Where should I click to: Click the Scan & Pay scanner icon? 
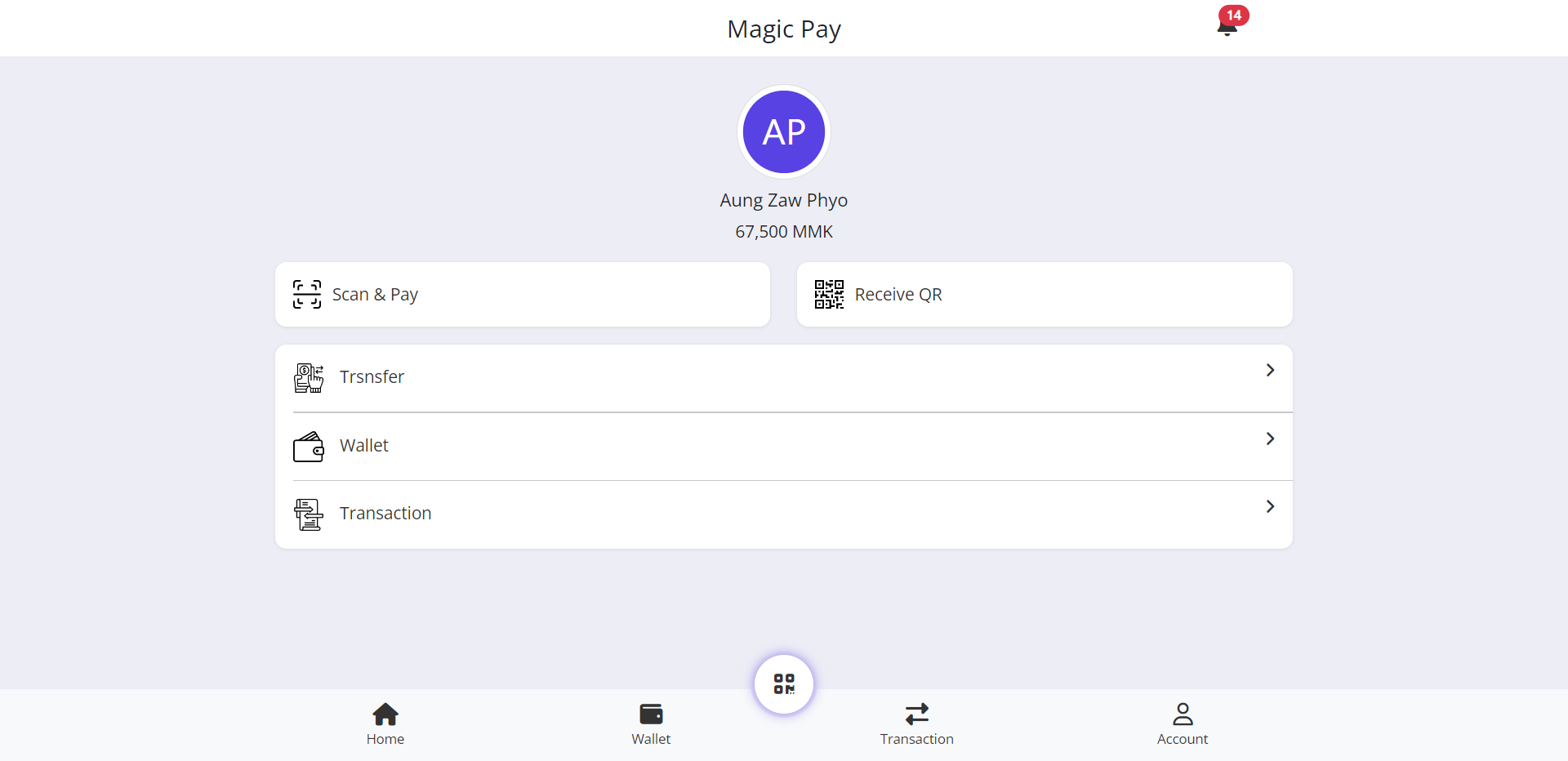[x=307, y=294]
